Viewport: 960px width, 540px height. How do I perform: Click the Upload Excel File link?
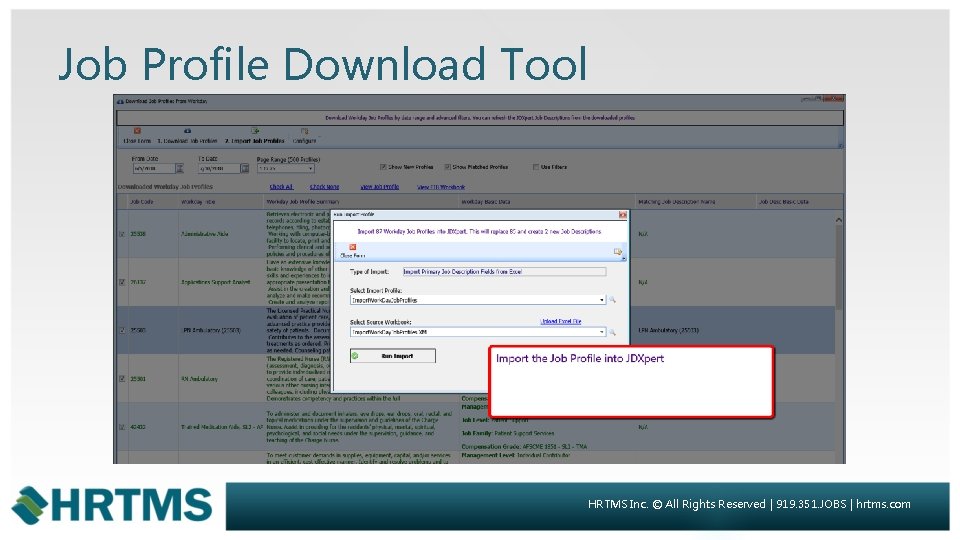coord(560,321)
